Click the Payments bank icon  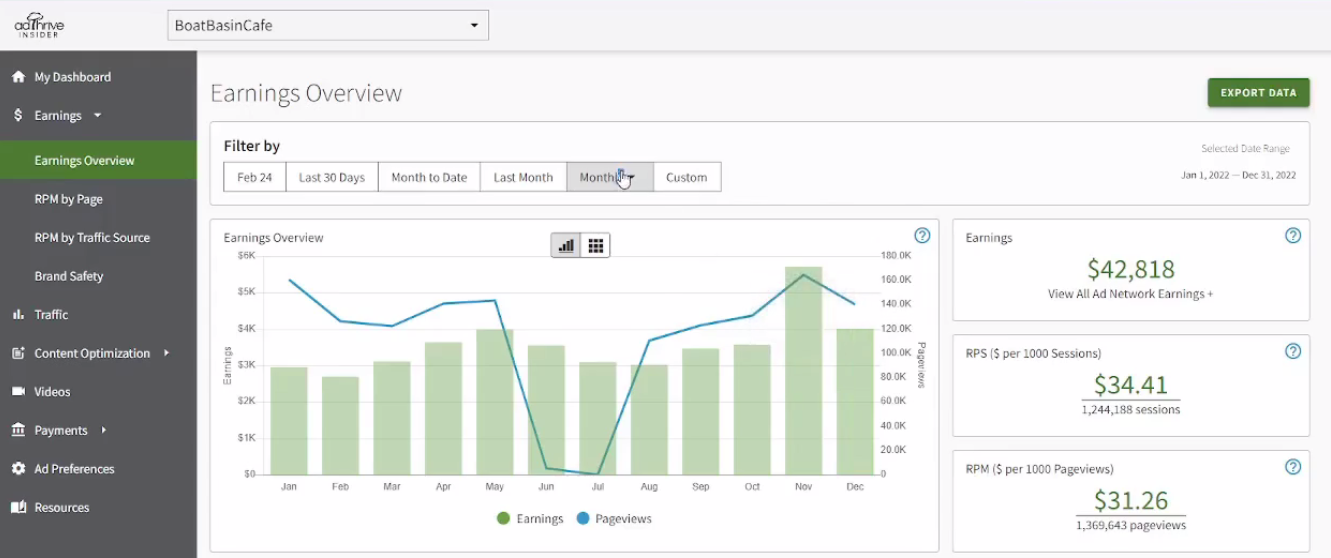tap(18, 430)
